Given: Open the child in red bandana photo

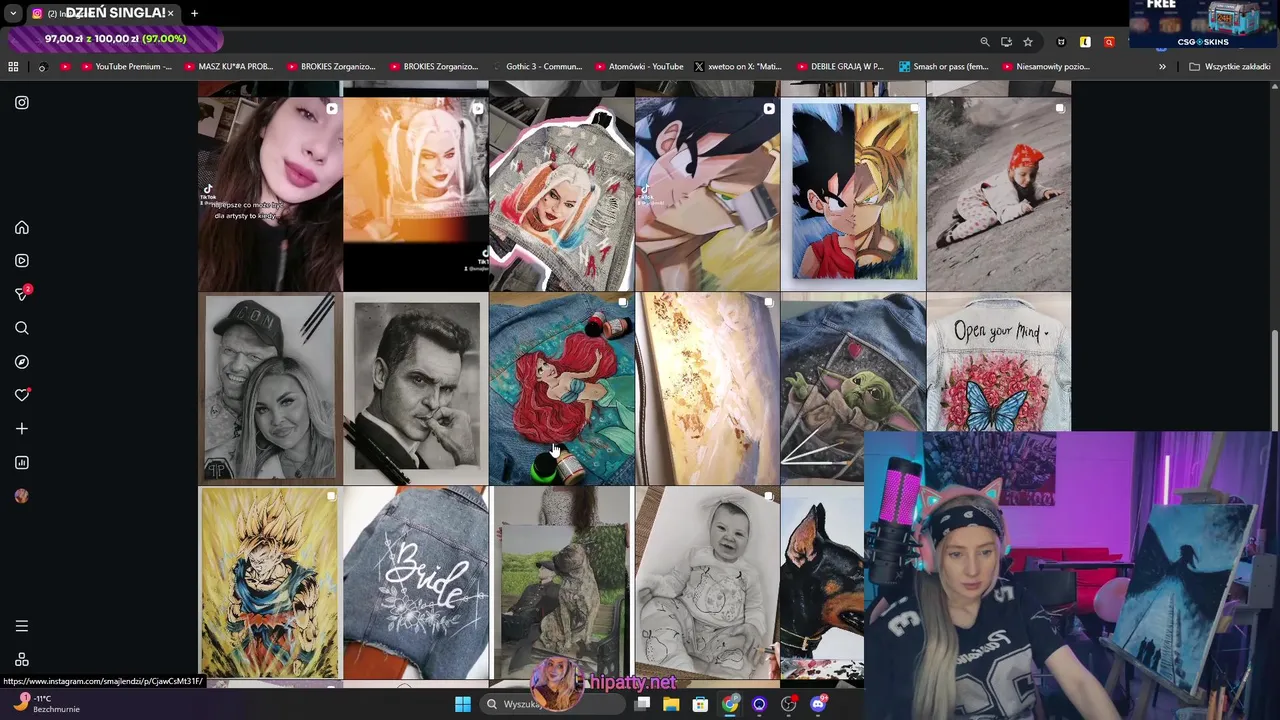Looking at the screenshot, I should click(x=999, y=194).
